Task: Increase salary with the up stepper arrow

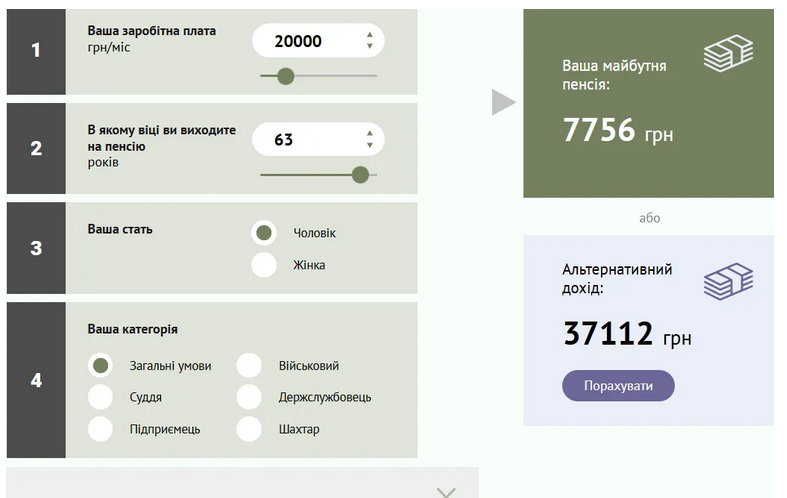Action: [x=370, y=35]
